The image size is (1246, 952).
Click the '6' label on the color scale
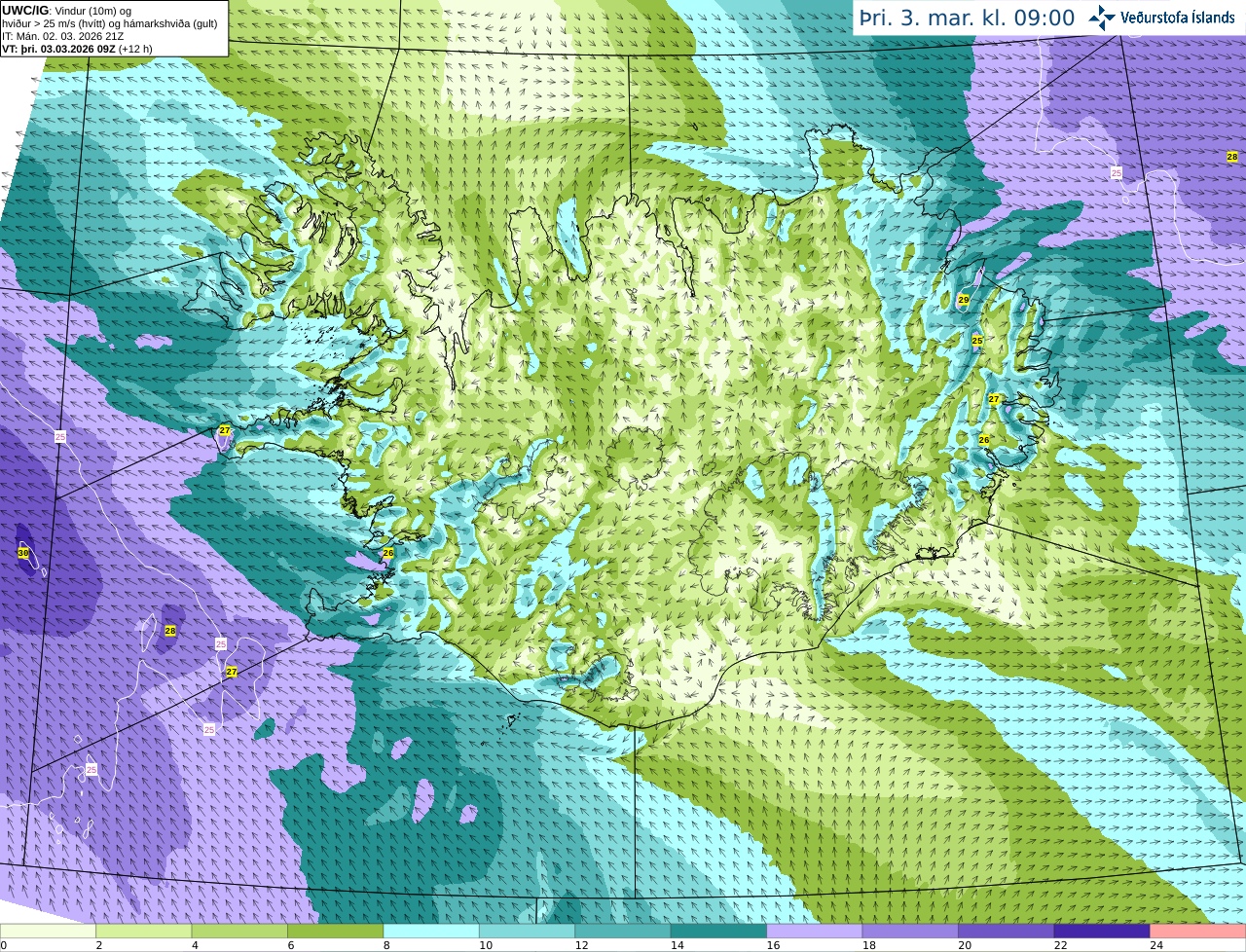290,945
